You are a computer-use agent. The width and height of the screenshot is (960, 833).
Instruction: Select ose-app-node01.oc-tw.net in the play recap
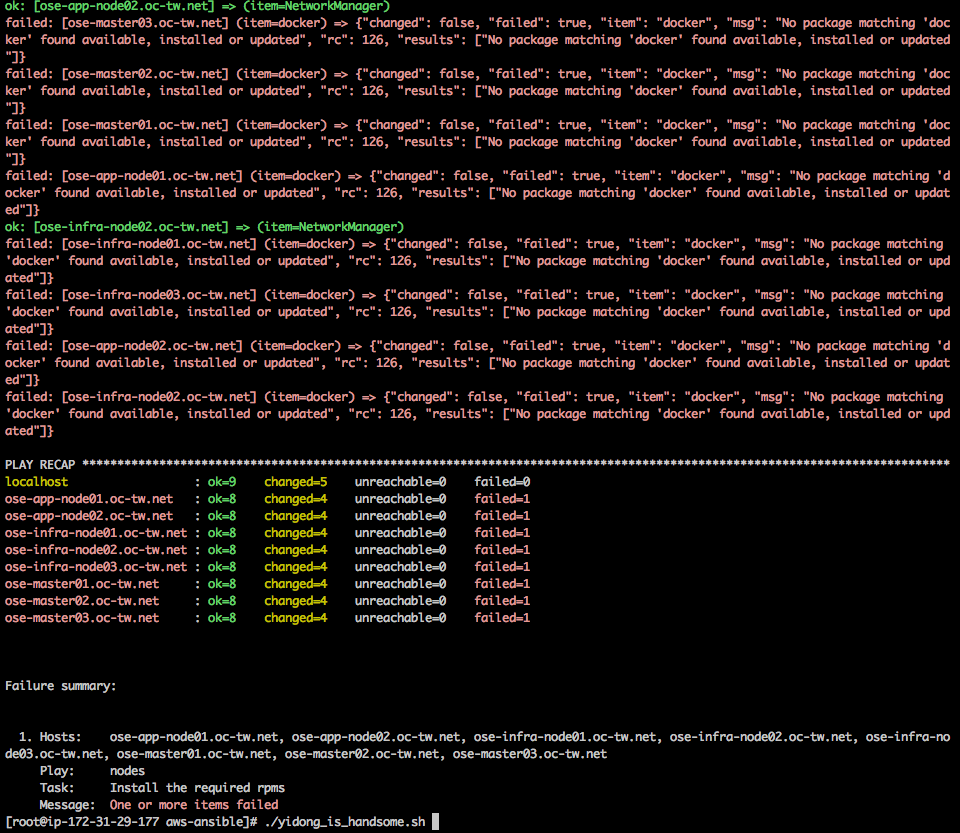[x=89, y=499]
